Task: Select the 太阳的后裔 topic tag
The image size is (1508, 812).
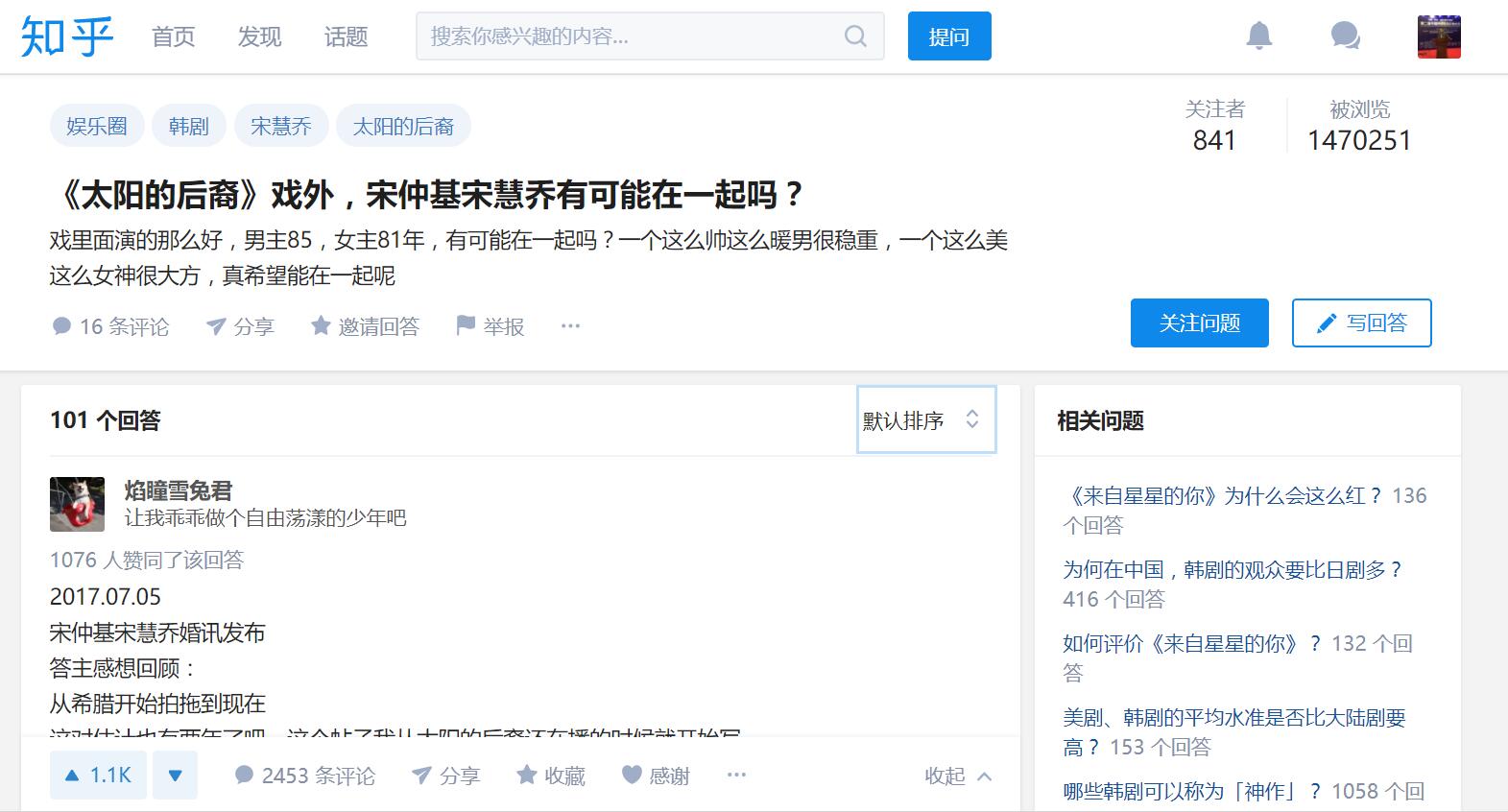Action: point(403,126)
